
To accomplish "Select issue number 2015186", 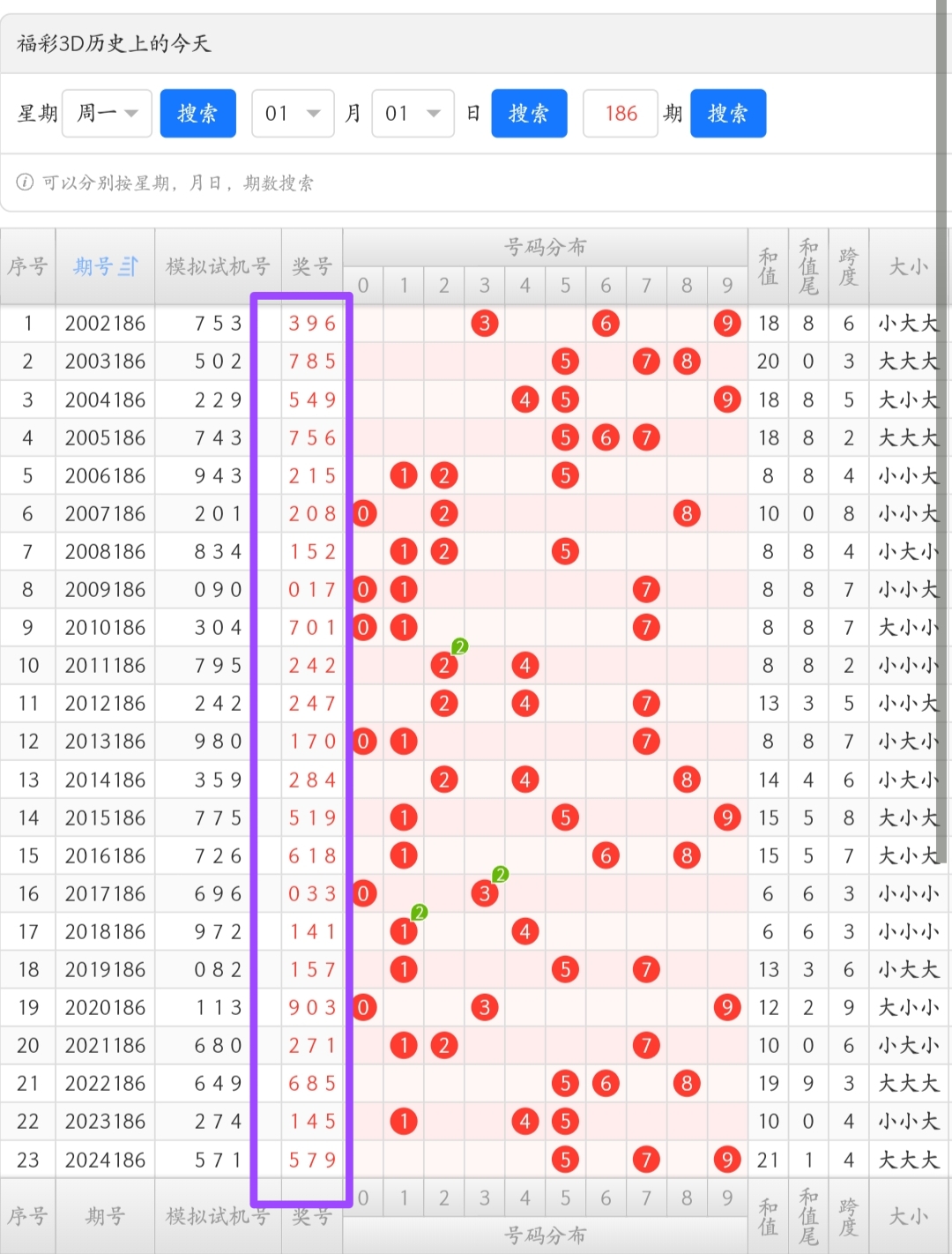I will tap(105, 818).
